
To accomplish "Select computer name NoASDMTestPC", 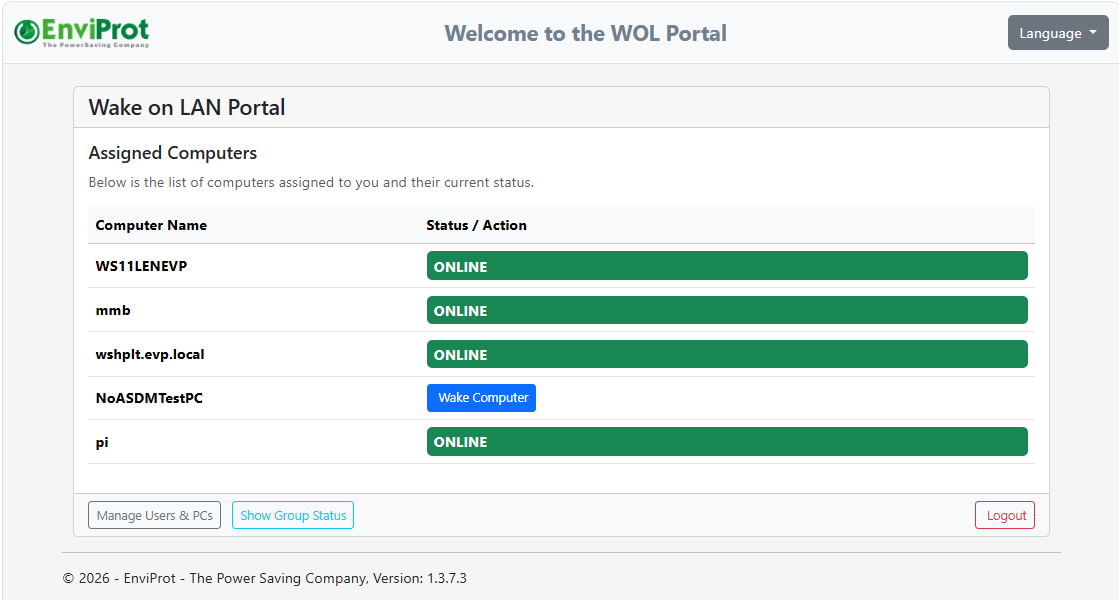I will pyautogui.click(x=149, y=398).
